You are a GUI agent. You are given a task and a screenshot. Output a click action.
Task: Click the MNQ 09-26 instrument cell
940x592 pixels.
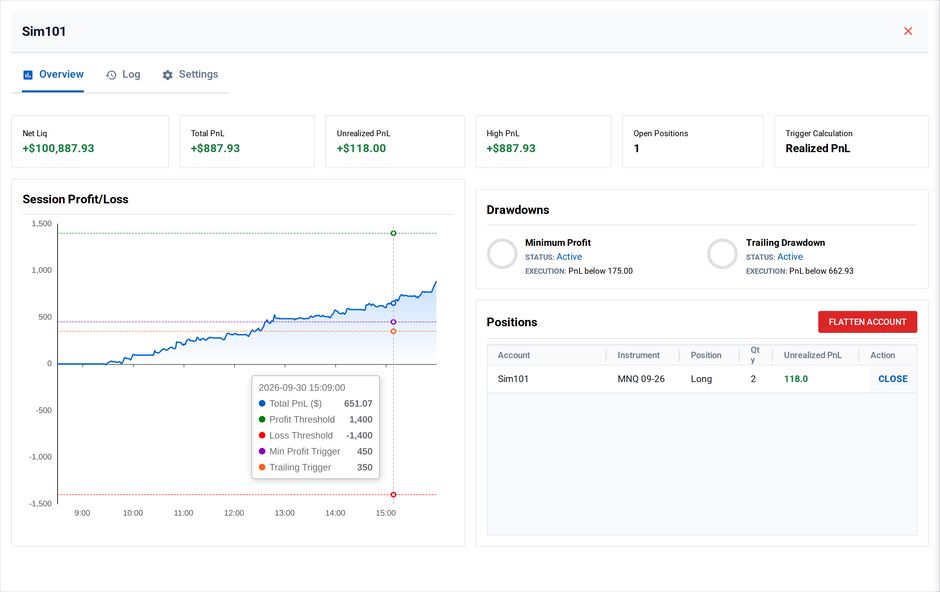(x=641, y=379)
